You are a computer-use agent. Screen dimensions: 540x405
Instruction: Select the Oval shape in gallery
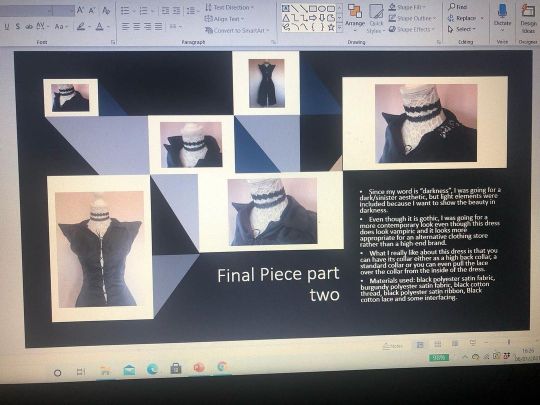click(322, 8)
